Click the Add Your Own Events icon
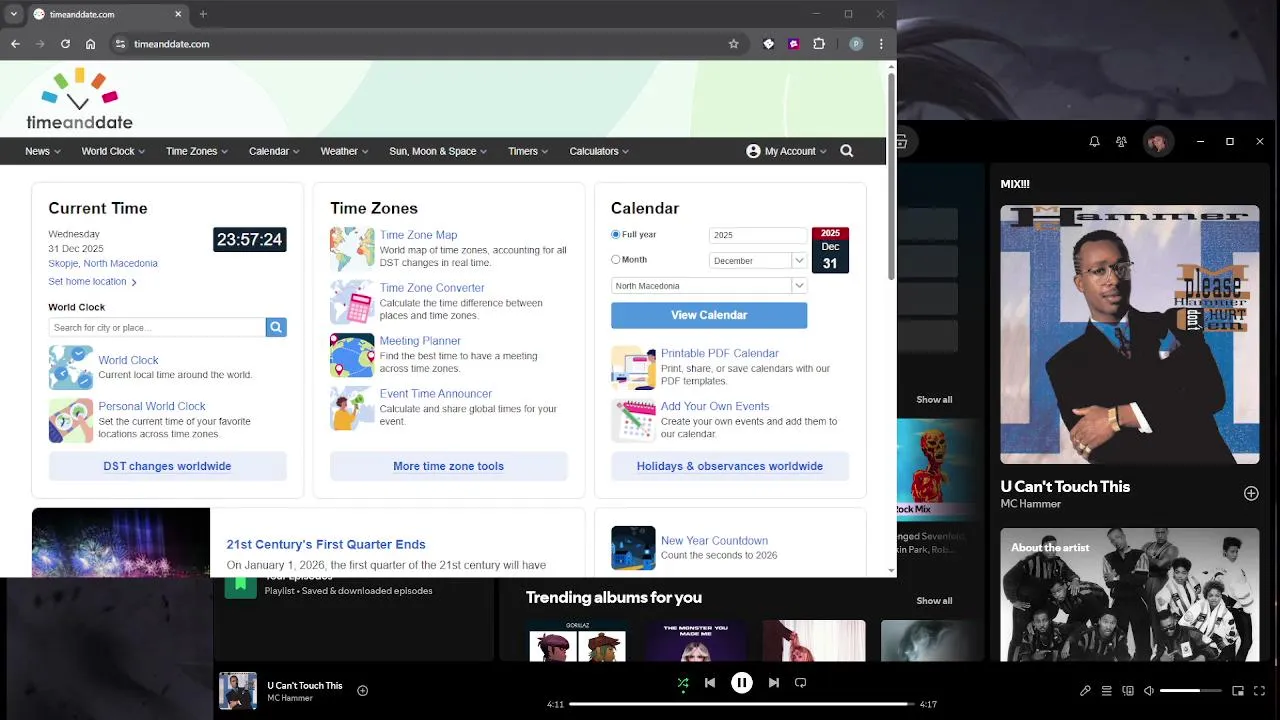The width and height of the screenshot is (1280, 720). click(633, 421)
